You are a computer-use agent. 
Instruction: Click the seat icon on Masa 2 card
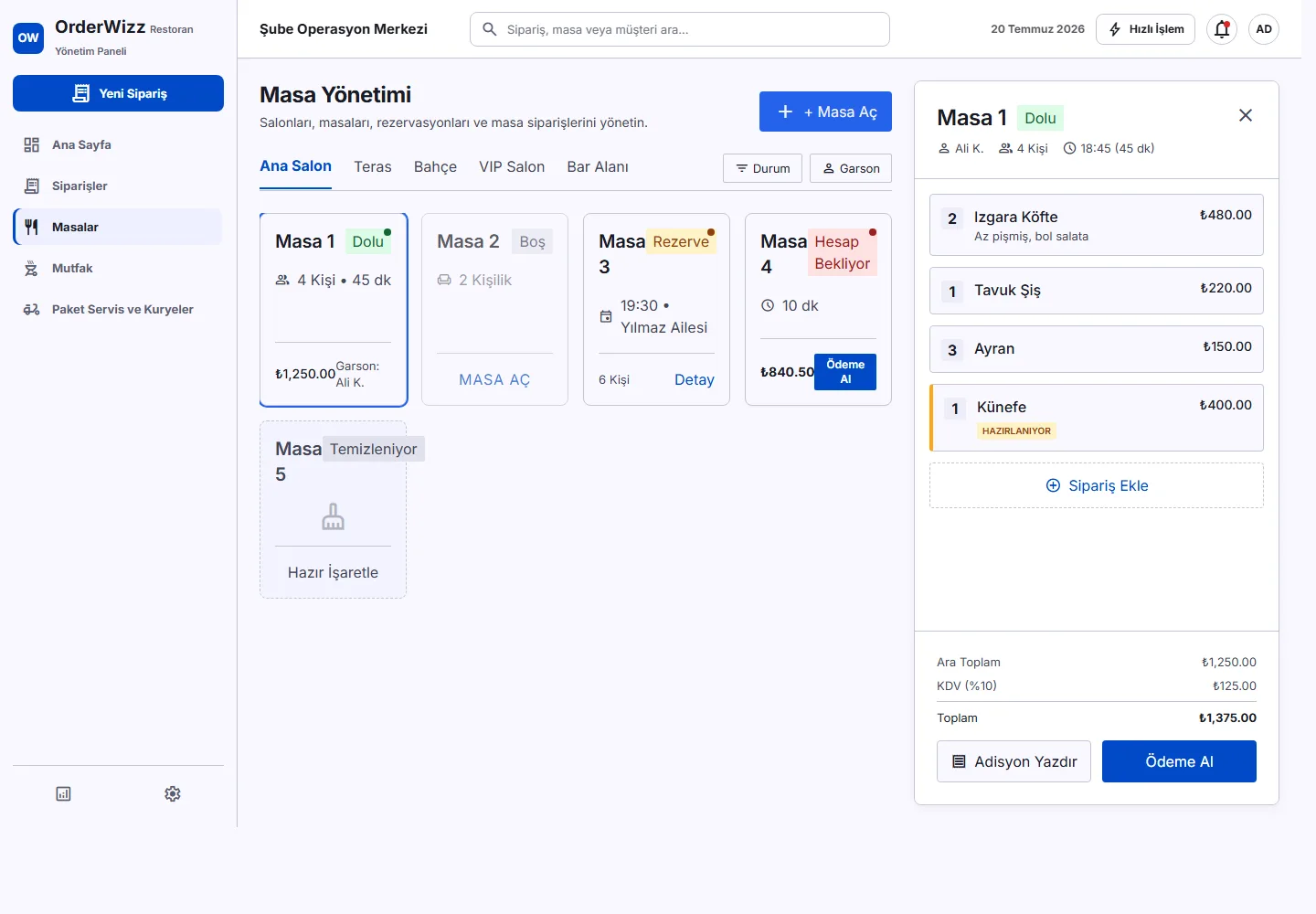tap(444, 280)
